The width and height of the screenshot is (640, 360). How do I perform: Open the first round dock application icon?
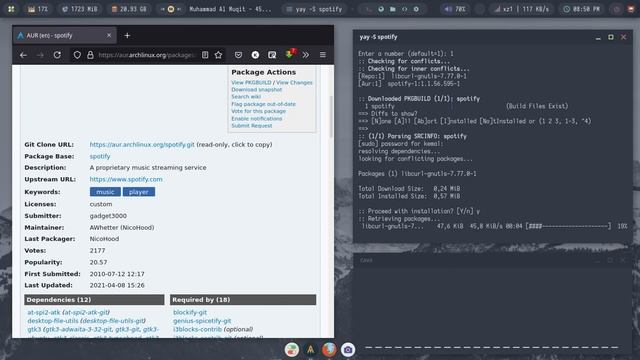pyautogui.click(x=292, y=350)
